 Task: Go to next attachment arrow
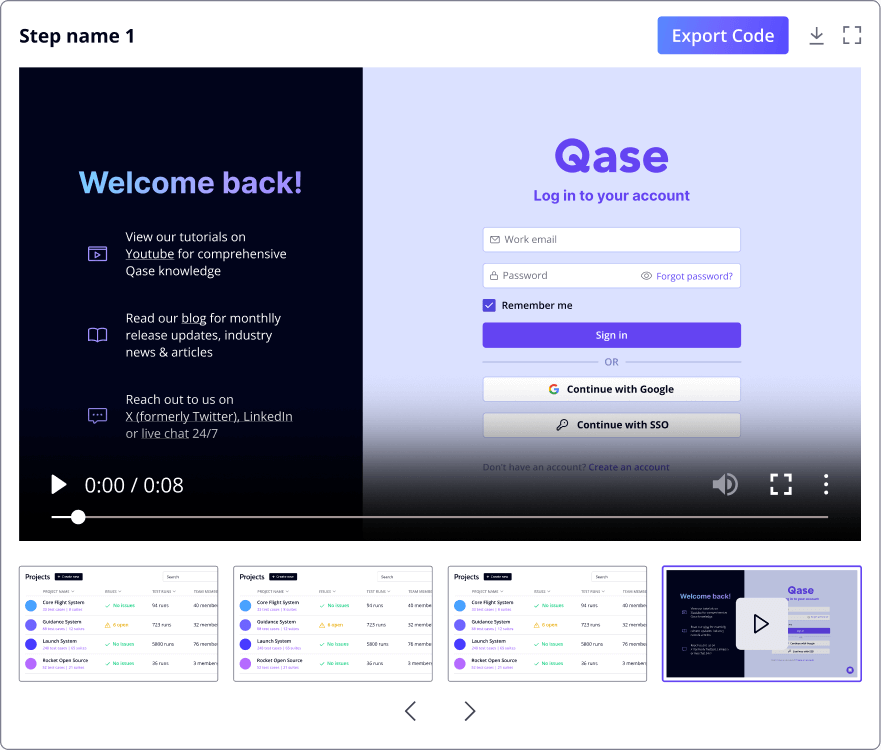pyautogui.click(x=470, y=711)
